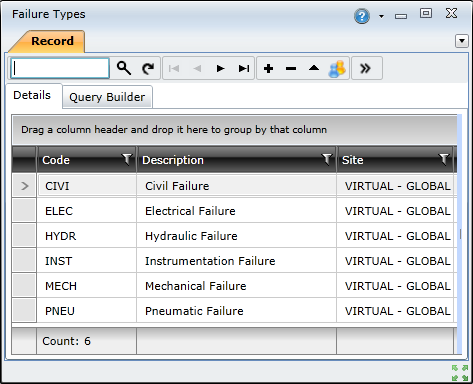Image resolution: width=473 pixels, height=384 pixels.
Task: Filter the Description column
Action: [x=327, y=159]
